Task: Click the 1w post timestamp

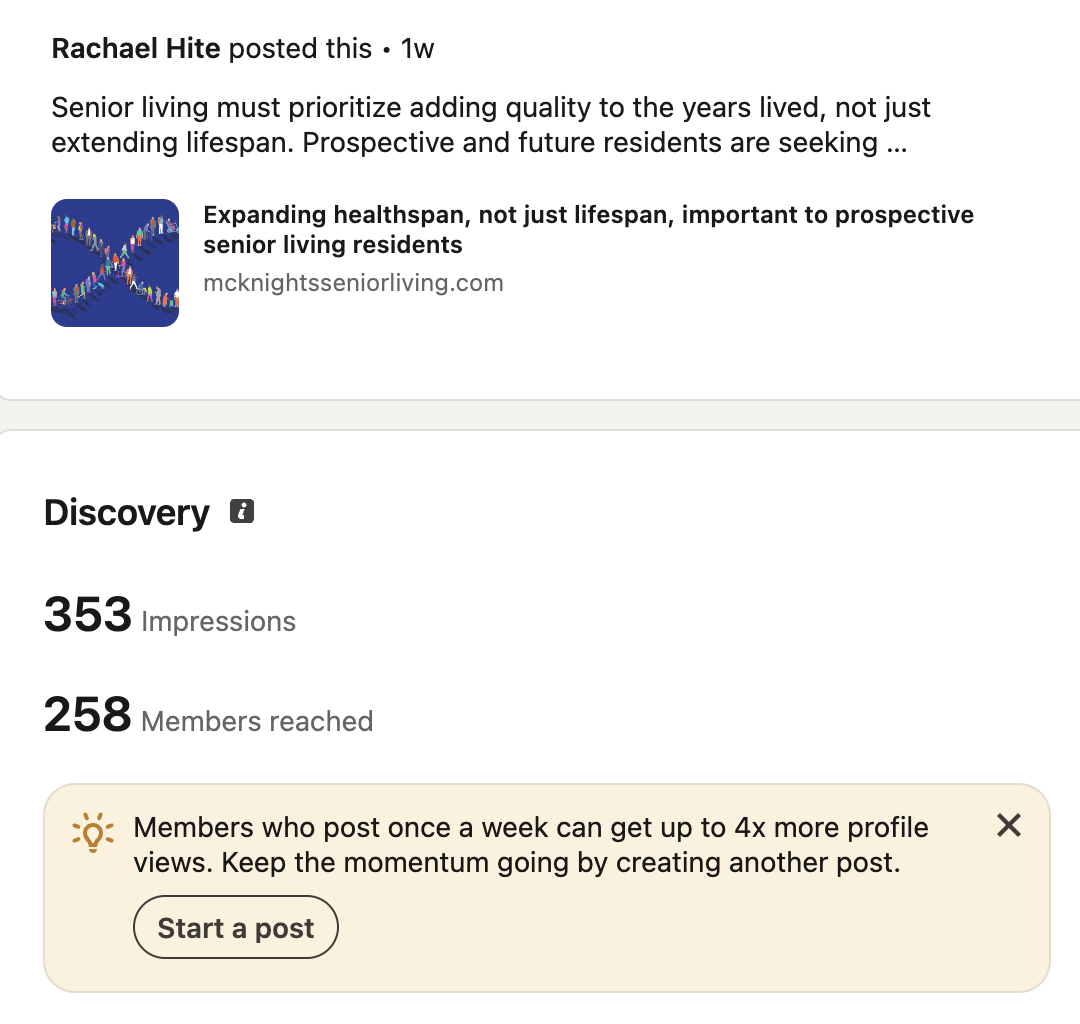Action: [x=417, y=48]
